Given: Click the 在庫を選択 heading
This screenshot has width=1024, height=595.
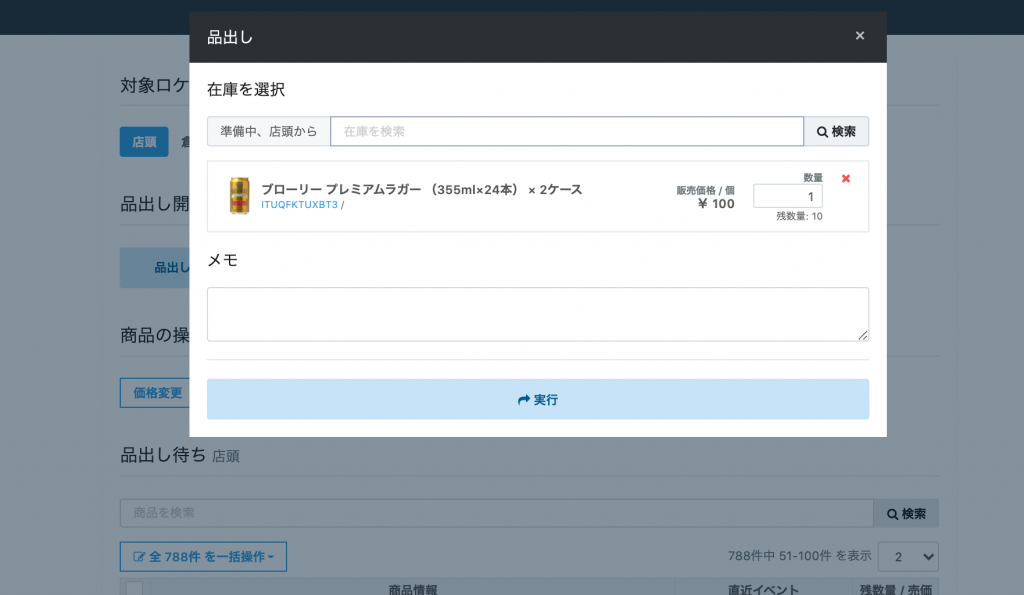Looking at the screenshot, I should tap(246, 89).
